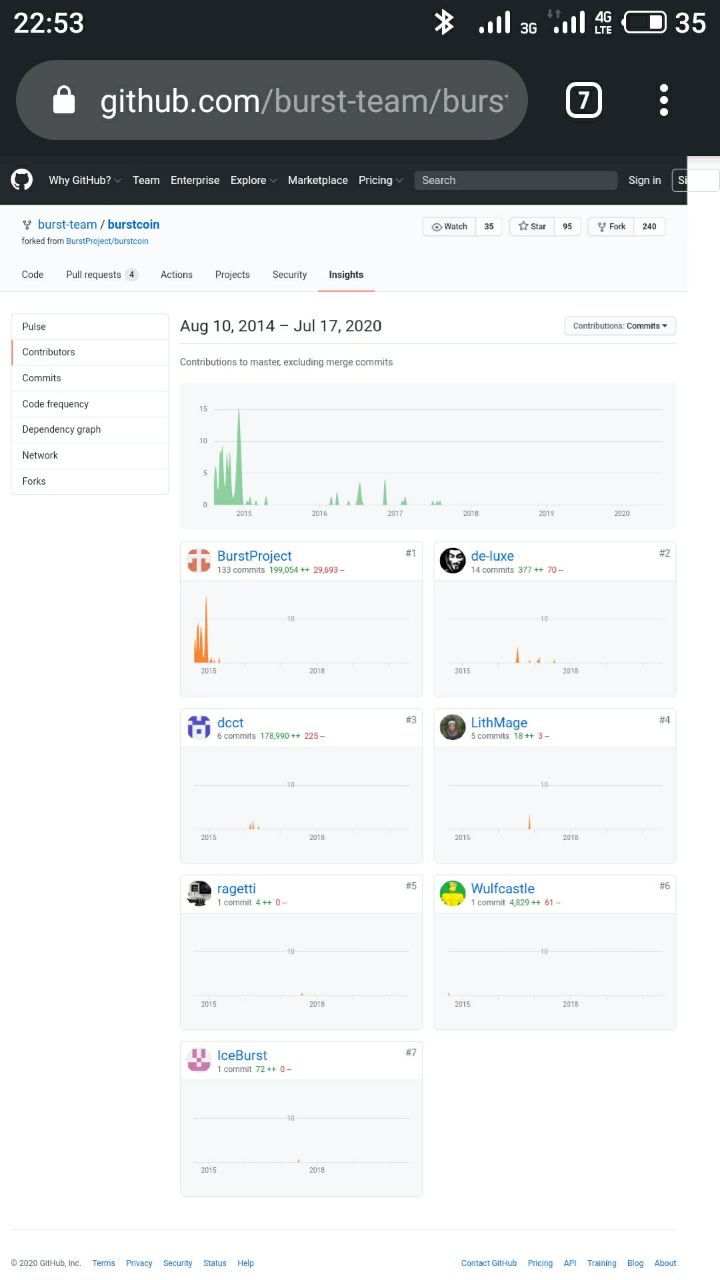The height and width of the screenshot is (1280, 720).
Task: Open the dcct contributor name link
Action: coord(230,722)
